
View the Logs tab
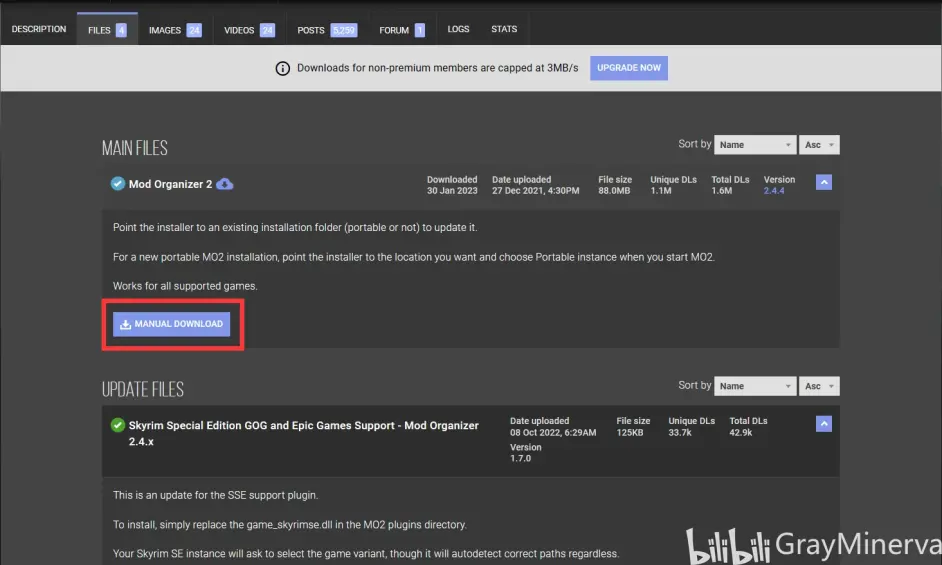(459, 30)
